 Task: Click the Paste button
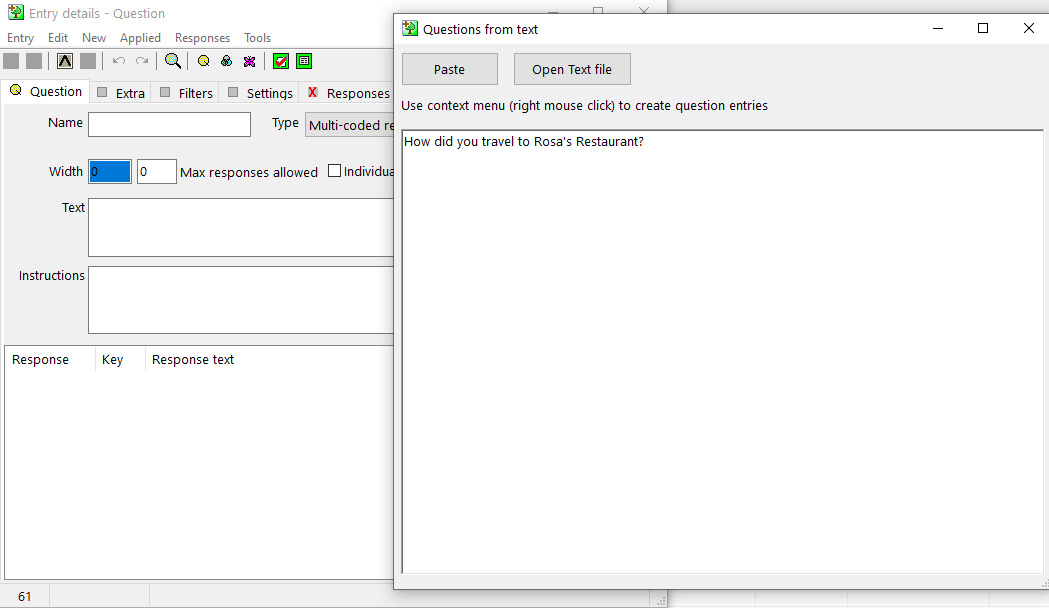pyautogui.click(x=449, y=69)
